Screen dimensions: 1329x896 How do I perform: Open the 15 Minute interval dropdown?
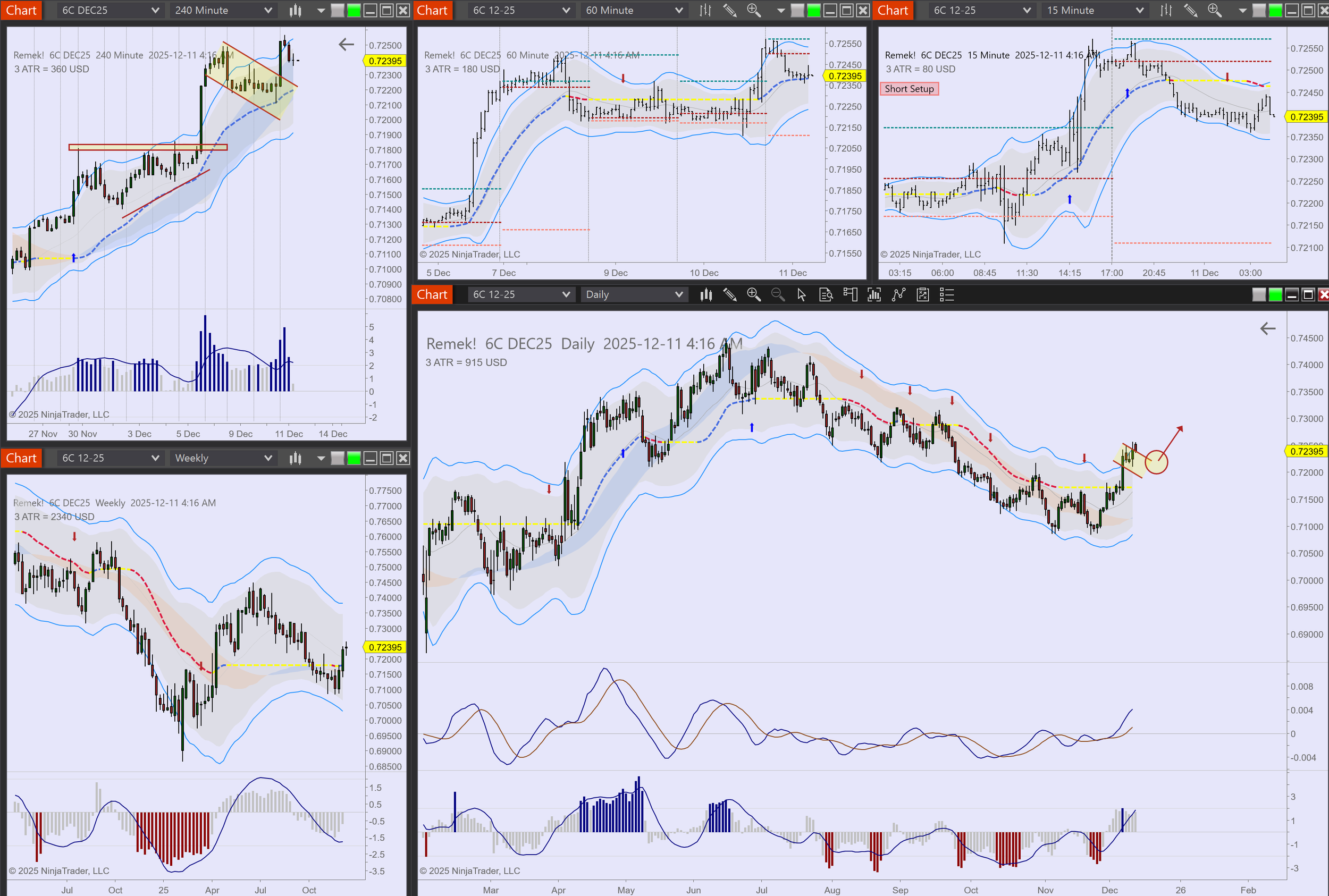coord(1095,10)
